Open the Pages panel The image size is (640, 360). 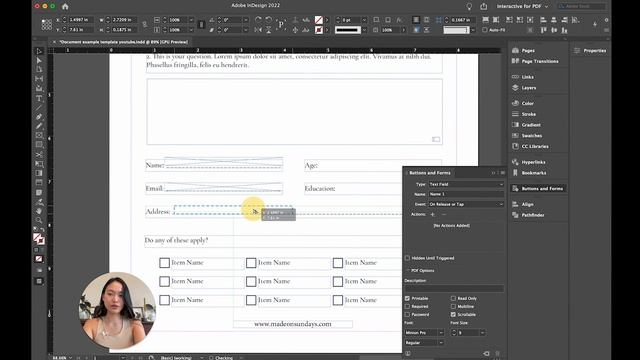click(524, 51)
